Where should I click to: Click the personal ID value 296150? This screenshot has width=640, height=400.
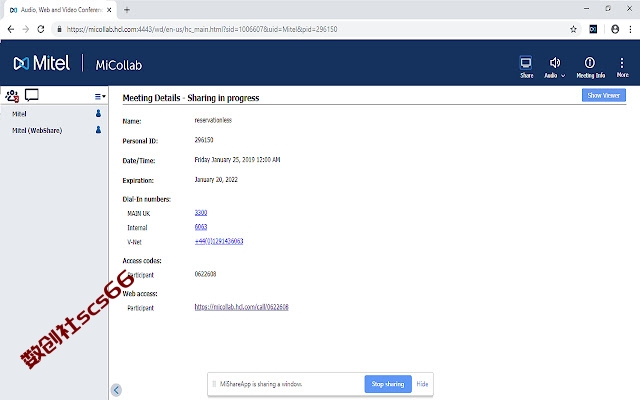point(204,140)
